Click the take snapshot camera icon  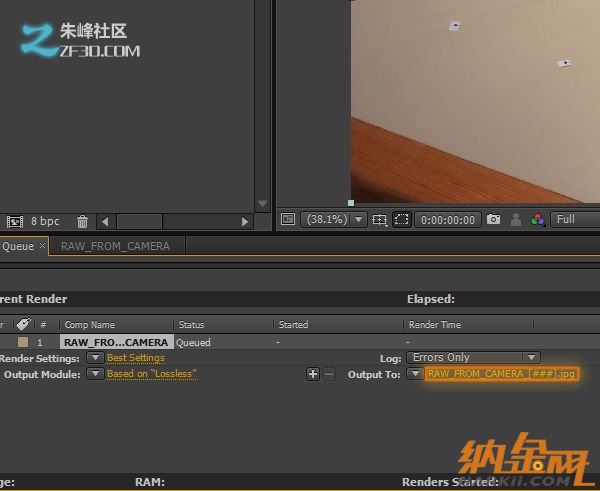[493, 219]
